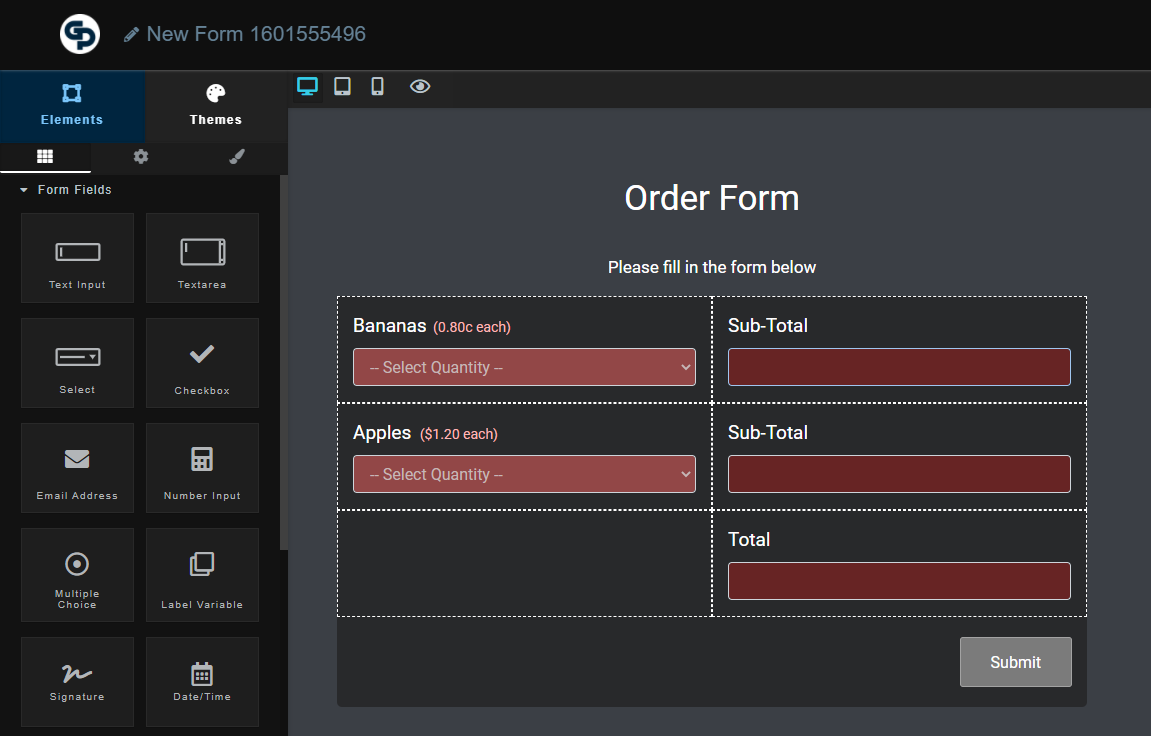The width and height of the screenshot is (1151, 736).
Task: Add a Checkbox element
Action: (202, 362)
